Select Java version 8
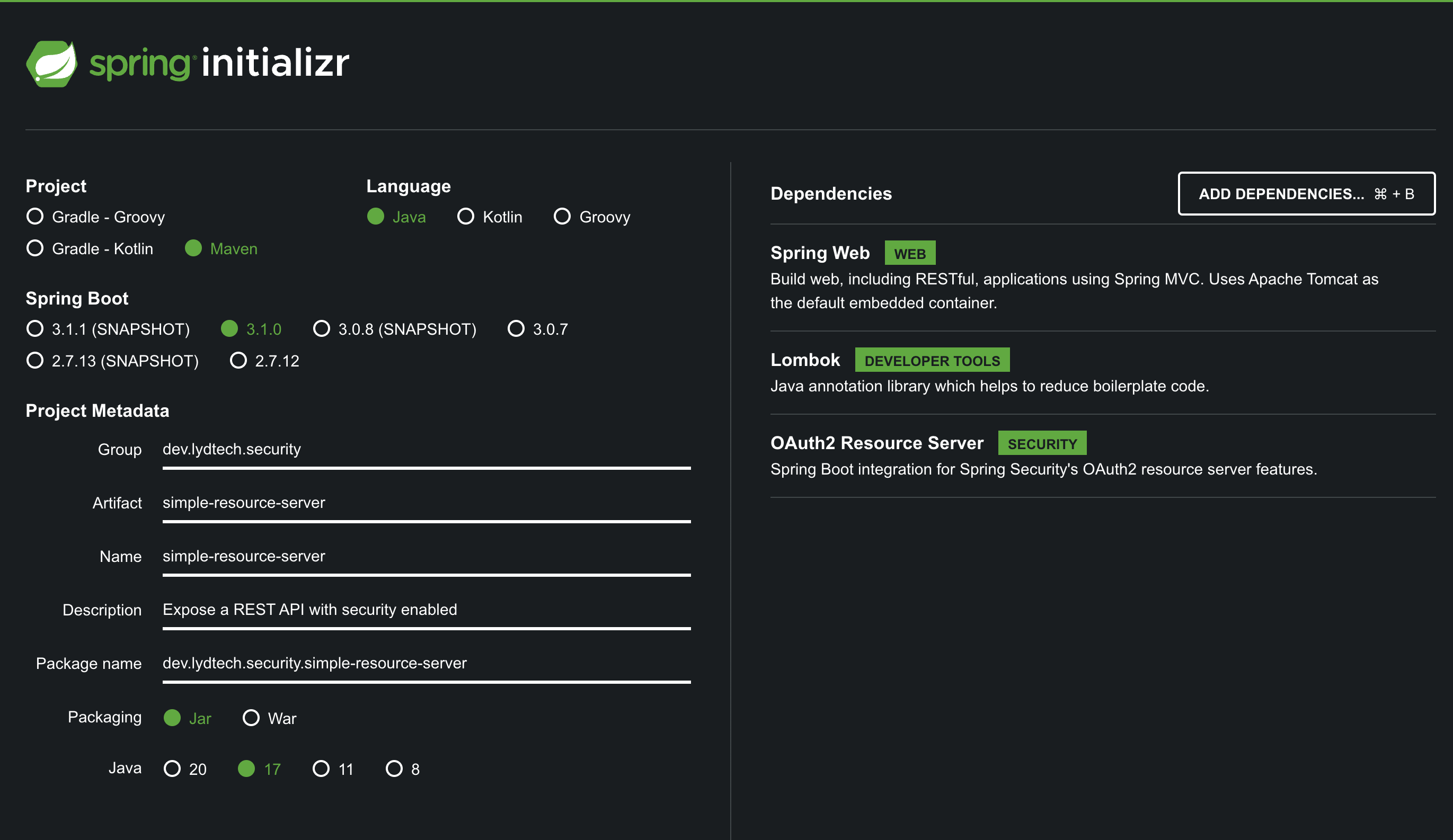1453x840 pixels. point(402,768)
